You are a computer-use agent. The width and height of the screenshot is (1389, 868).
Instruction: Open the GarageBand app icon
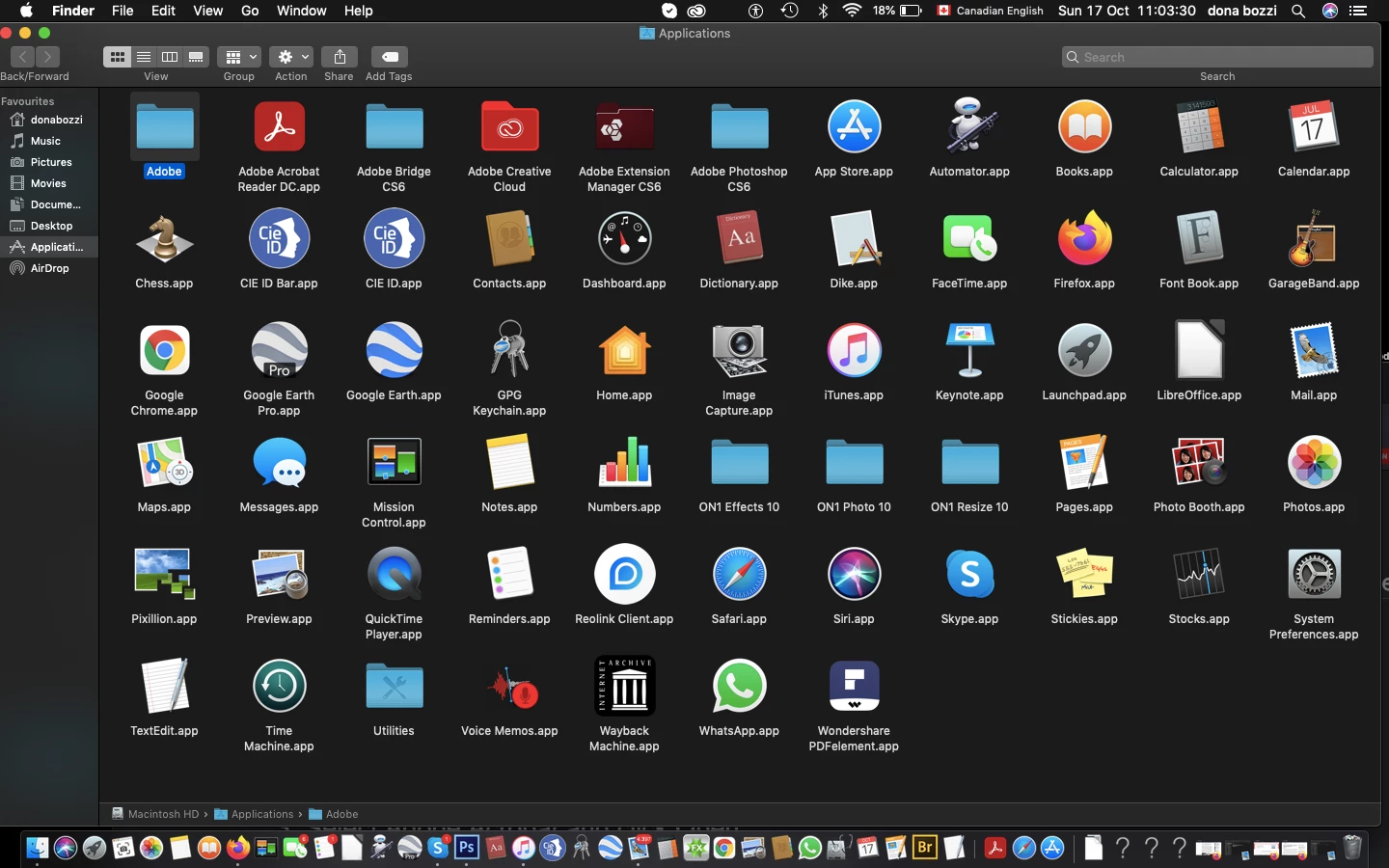[x=1314, y=238]
